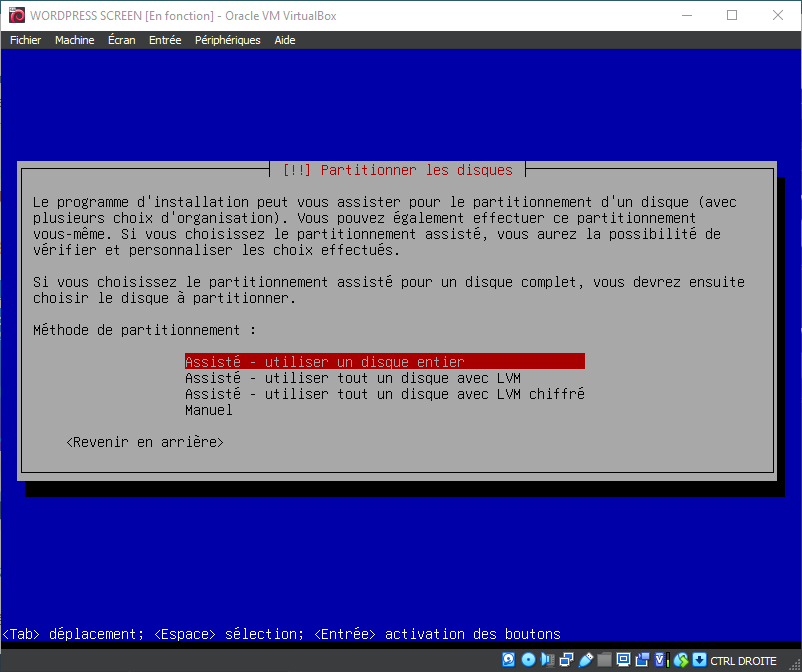
Task: Select the Manuel partitioning option
Action: (x=208, y=410)
